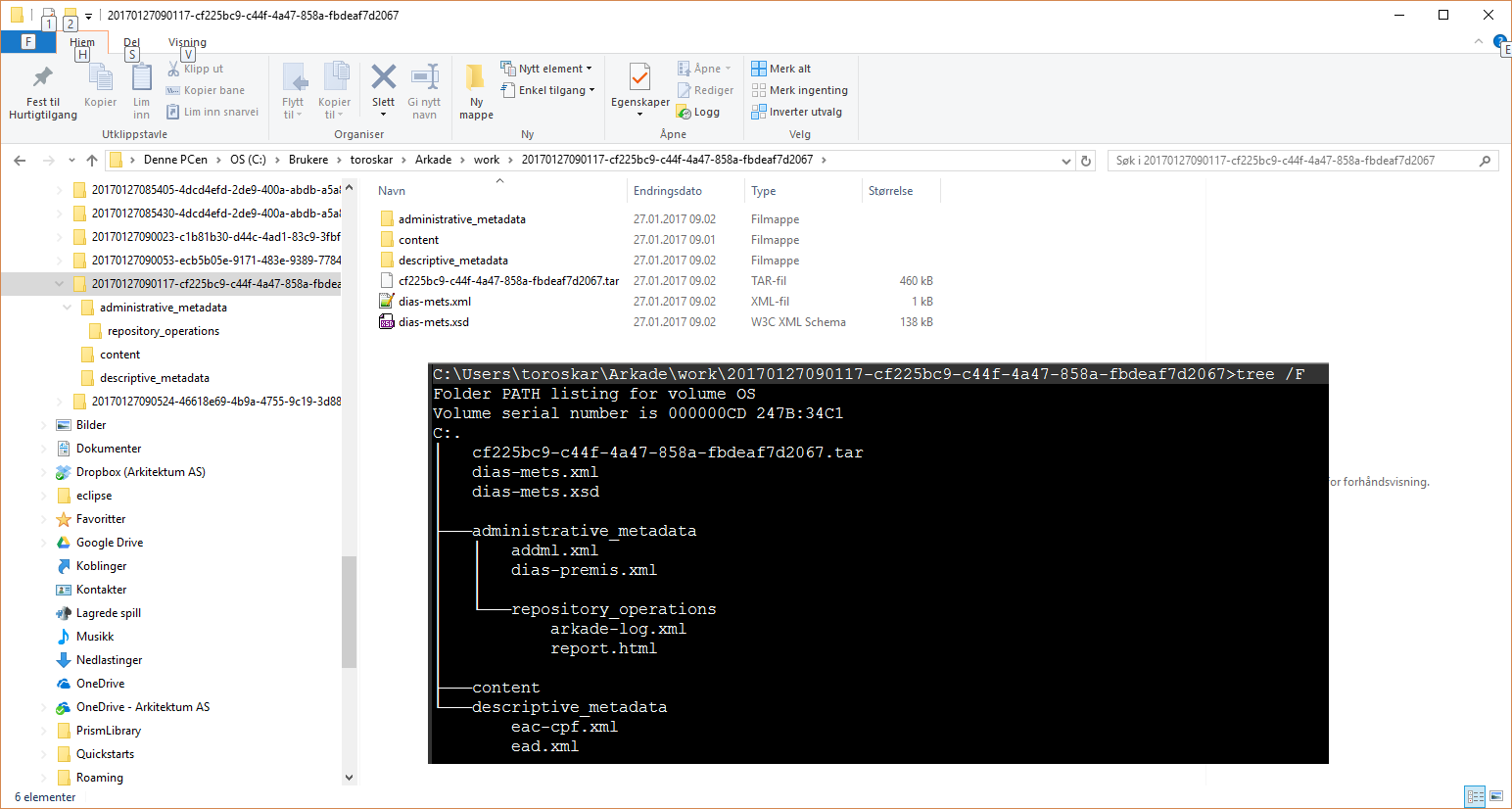Switch to the Hjem ribbon tab
Image resolution: width=1512 pixels, height=809 pixels.
[82, 42]
